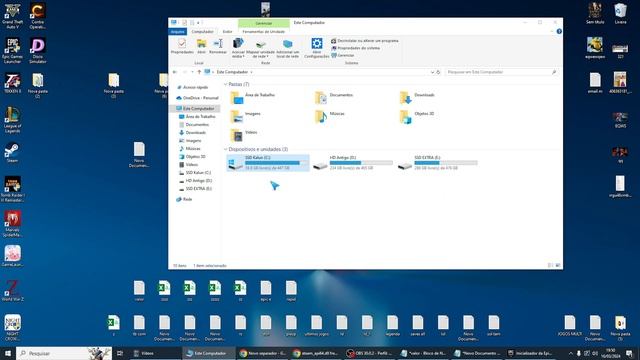Select the Vídeos folder in Pastas
The height and width of the screenshot is (360, 640).
[244, 135]
